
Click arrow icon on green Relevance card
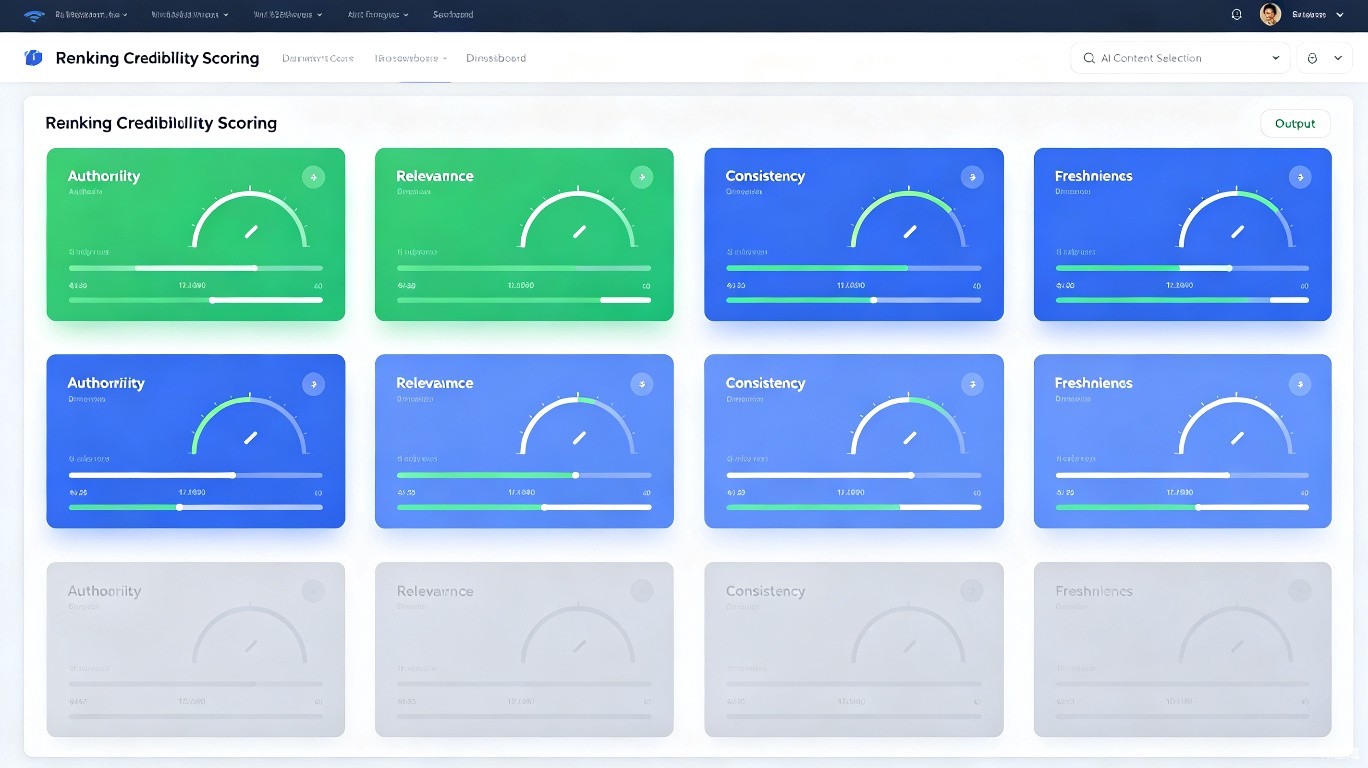tap(641, 177)
